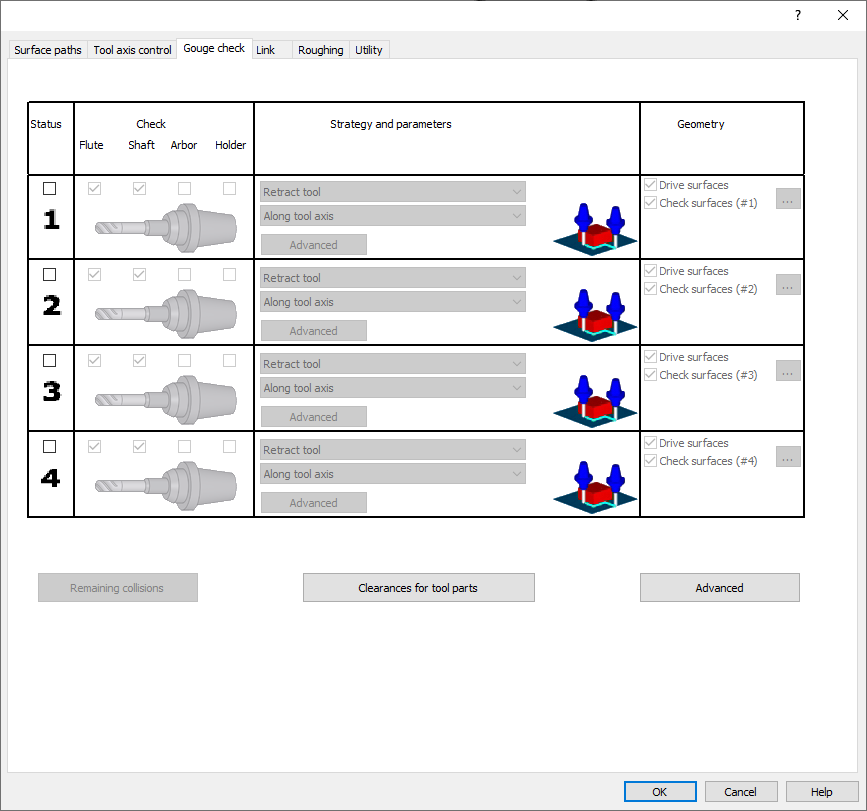This screenshot has width=867, height=811.
Task: Toggle status checkbox for gouge check 4
Action: tap(50, 447)
